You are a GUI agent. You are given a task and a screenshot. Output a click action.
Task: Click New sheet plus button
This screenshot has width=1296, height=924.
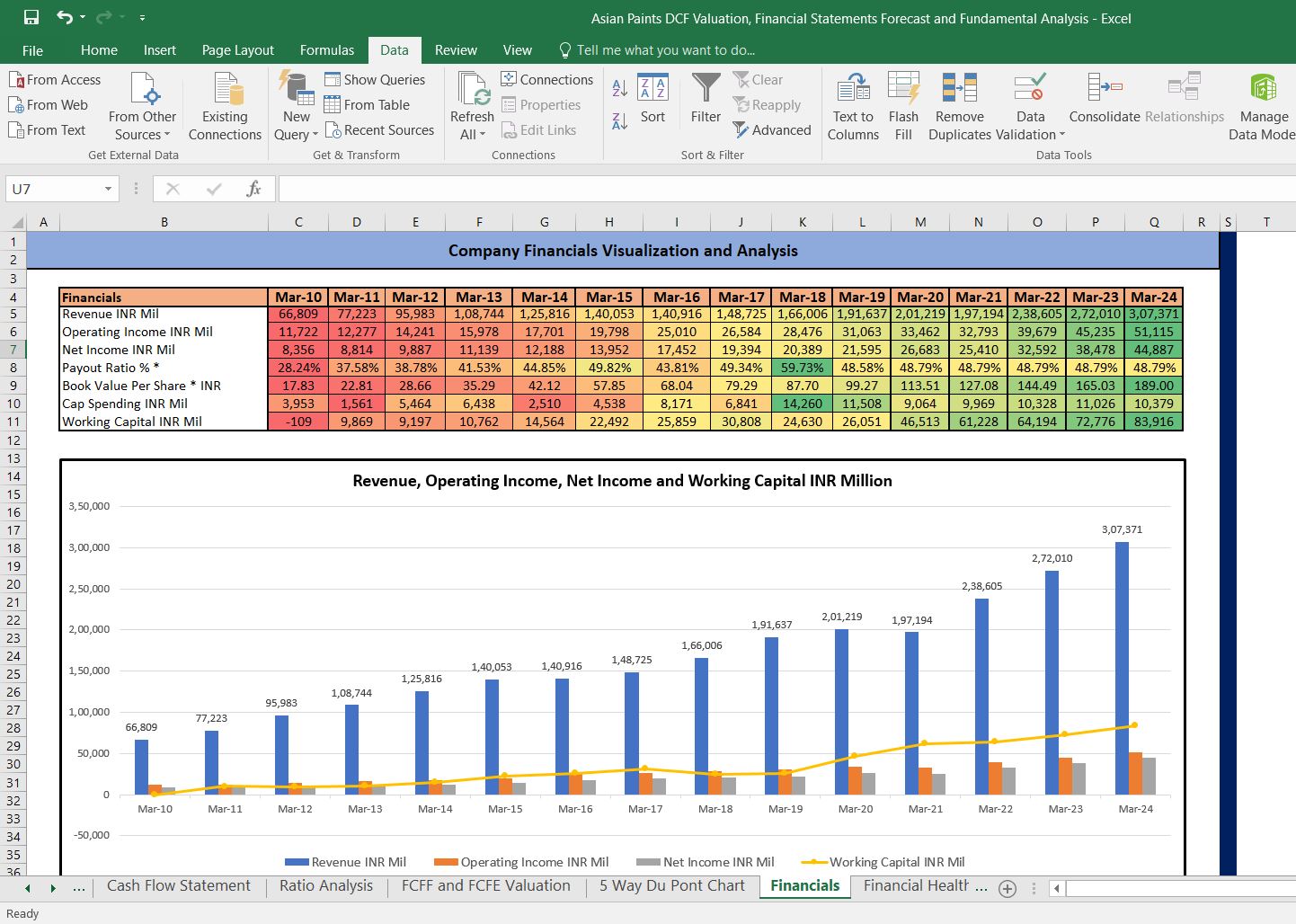coord(1008,889)
